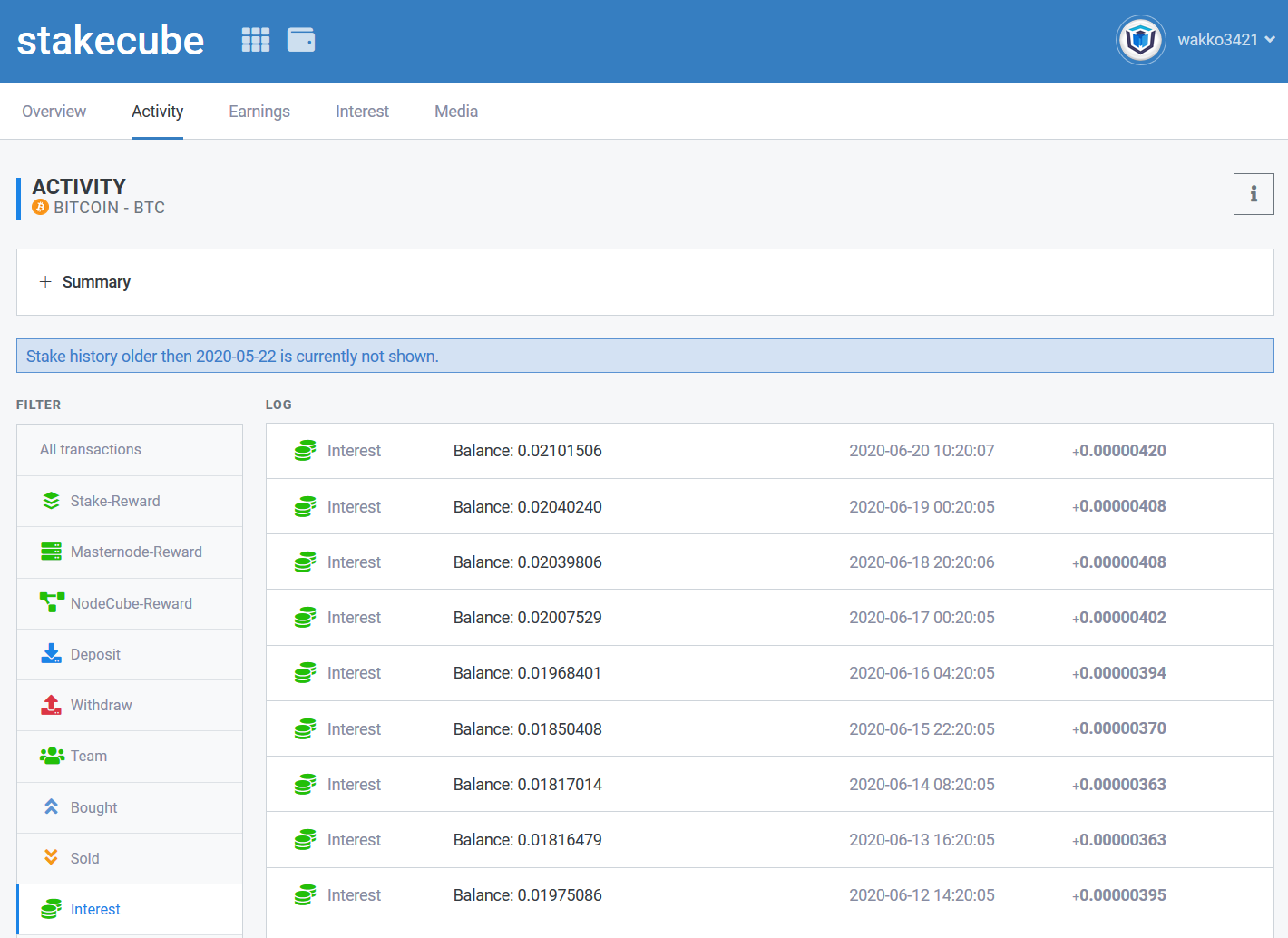Filter by Sold label
1288x938 pixels.
tap(85, 858)
